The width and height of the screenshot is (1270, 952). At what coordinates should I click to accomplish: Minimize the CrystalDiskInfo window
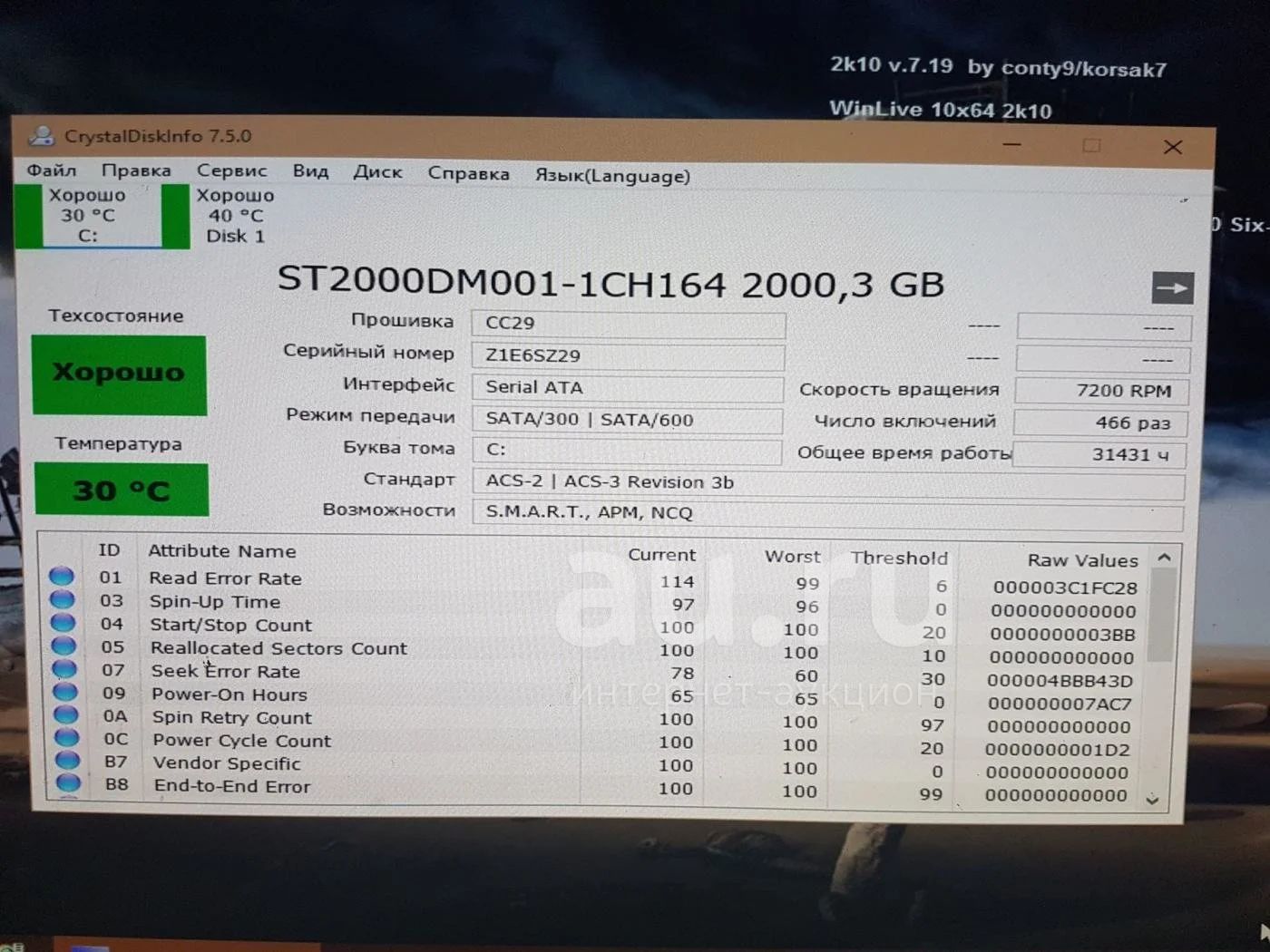tap(1012, 144)
